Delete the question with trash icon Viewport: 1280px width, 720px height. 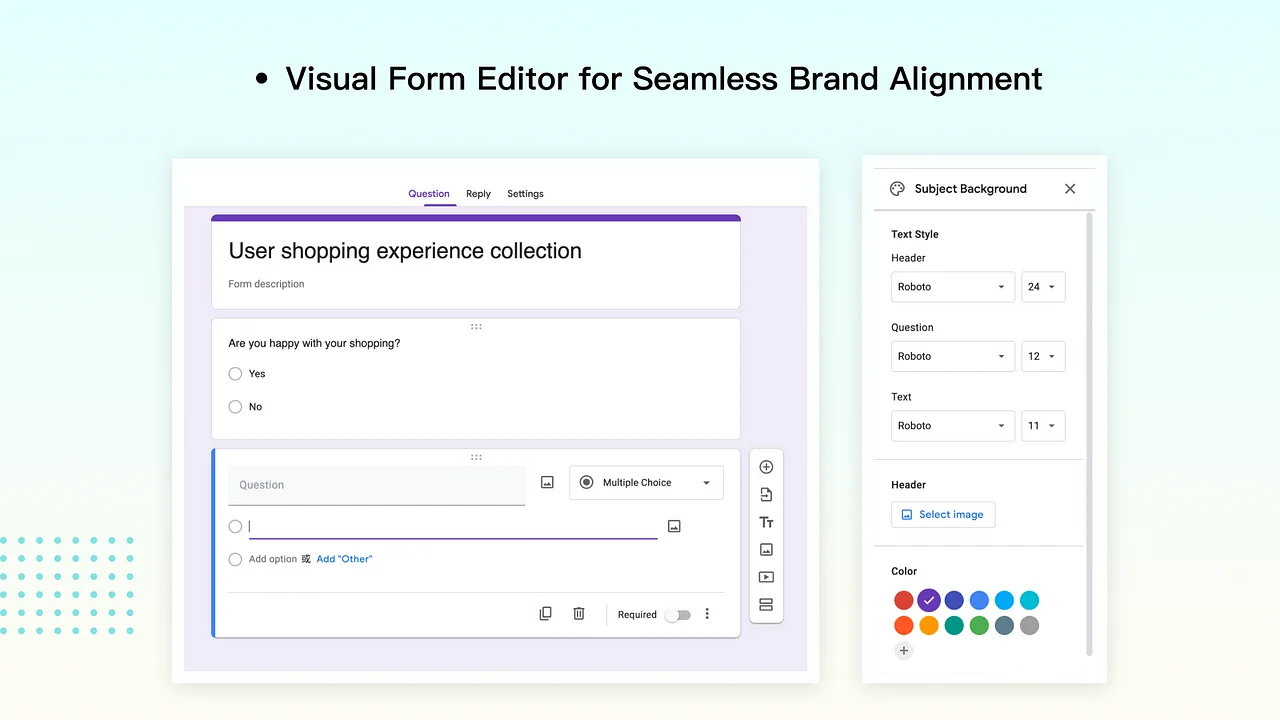(x=578, y=614)
